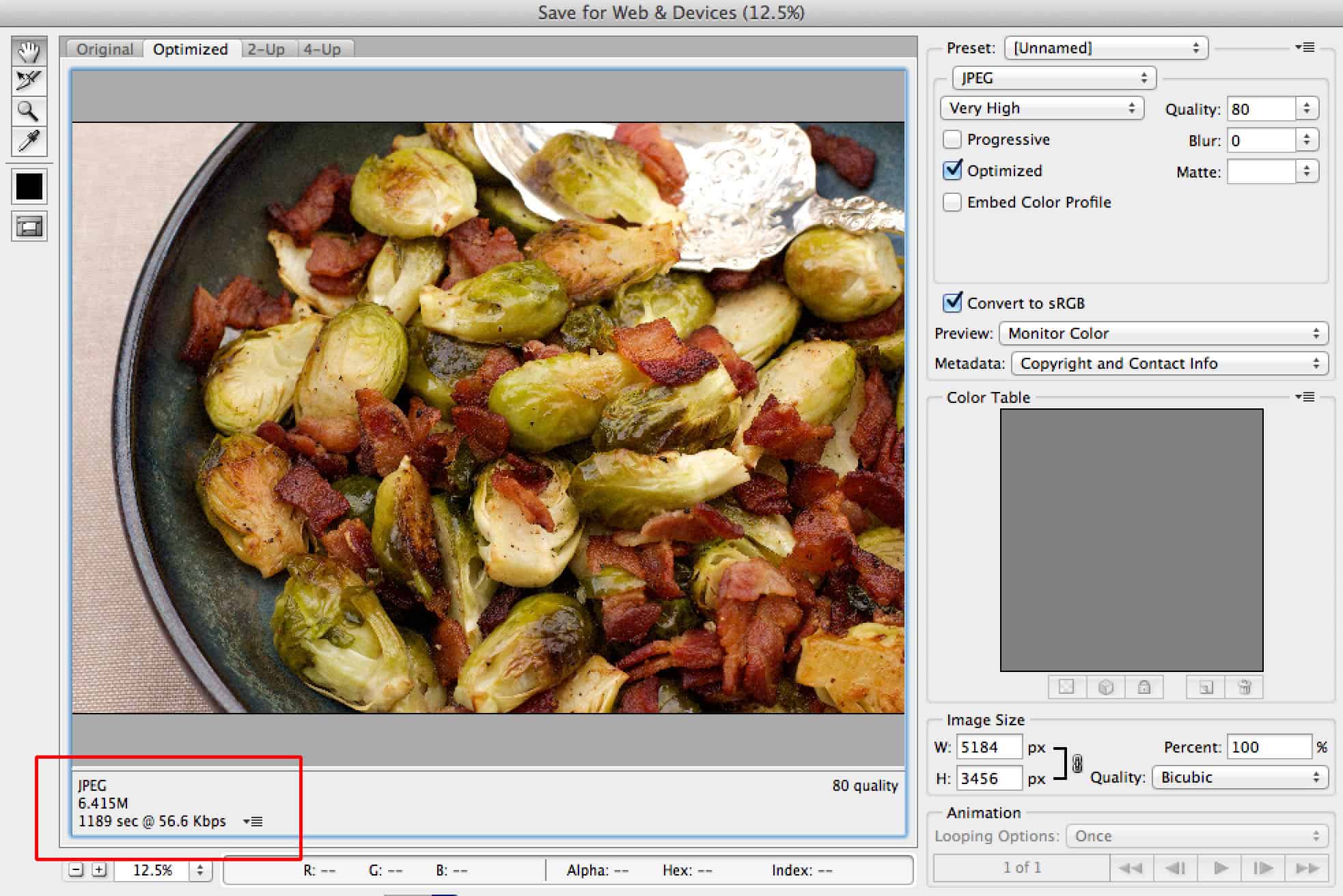Click the black eyedropper color swatch
The image size is (1343, 896).
29,186
